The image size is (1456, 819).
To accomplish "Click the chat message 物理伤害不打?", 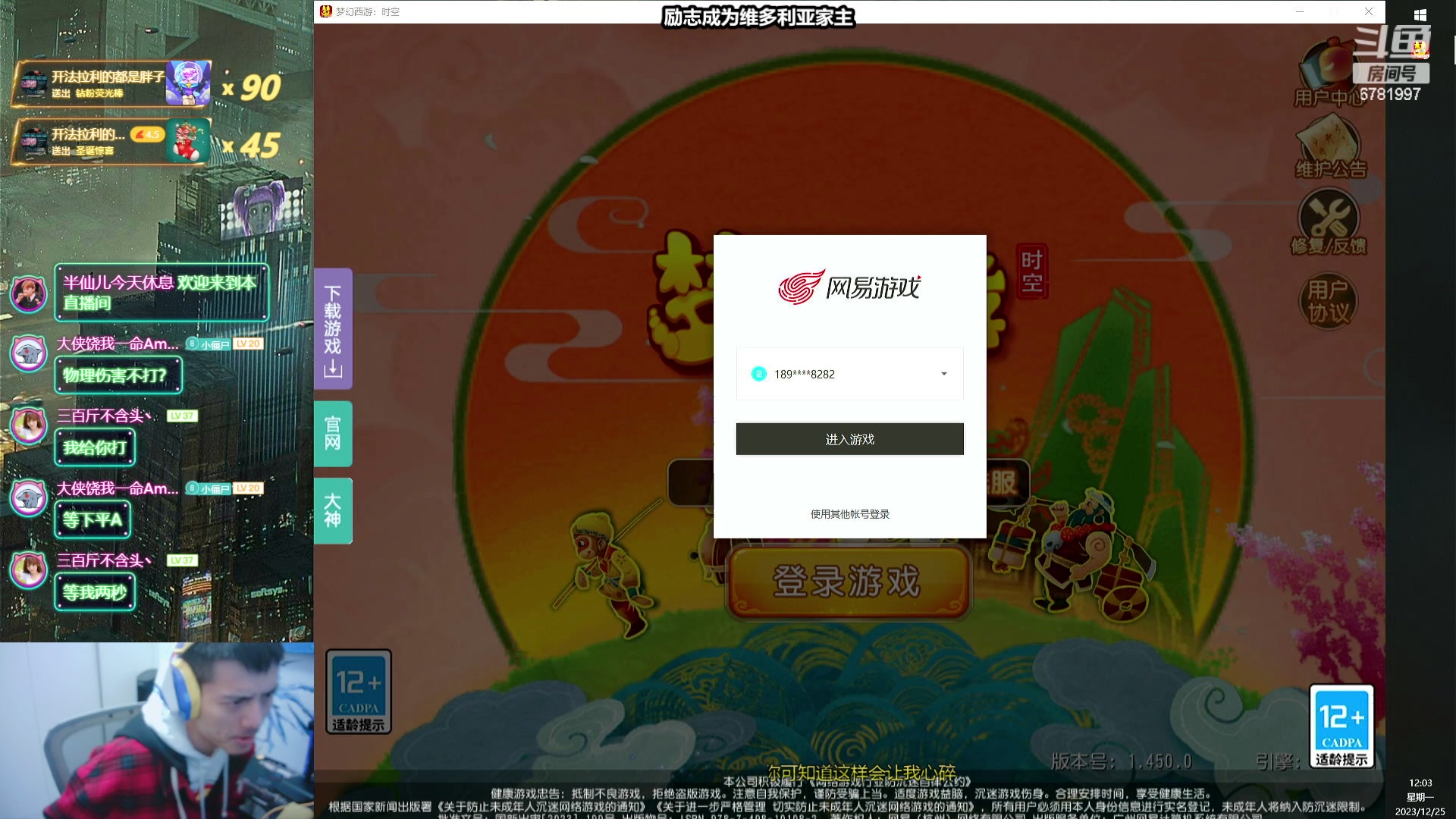I will pyautogui.click(x=118, y=375).
